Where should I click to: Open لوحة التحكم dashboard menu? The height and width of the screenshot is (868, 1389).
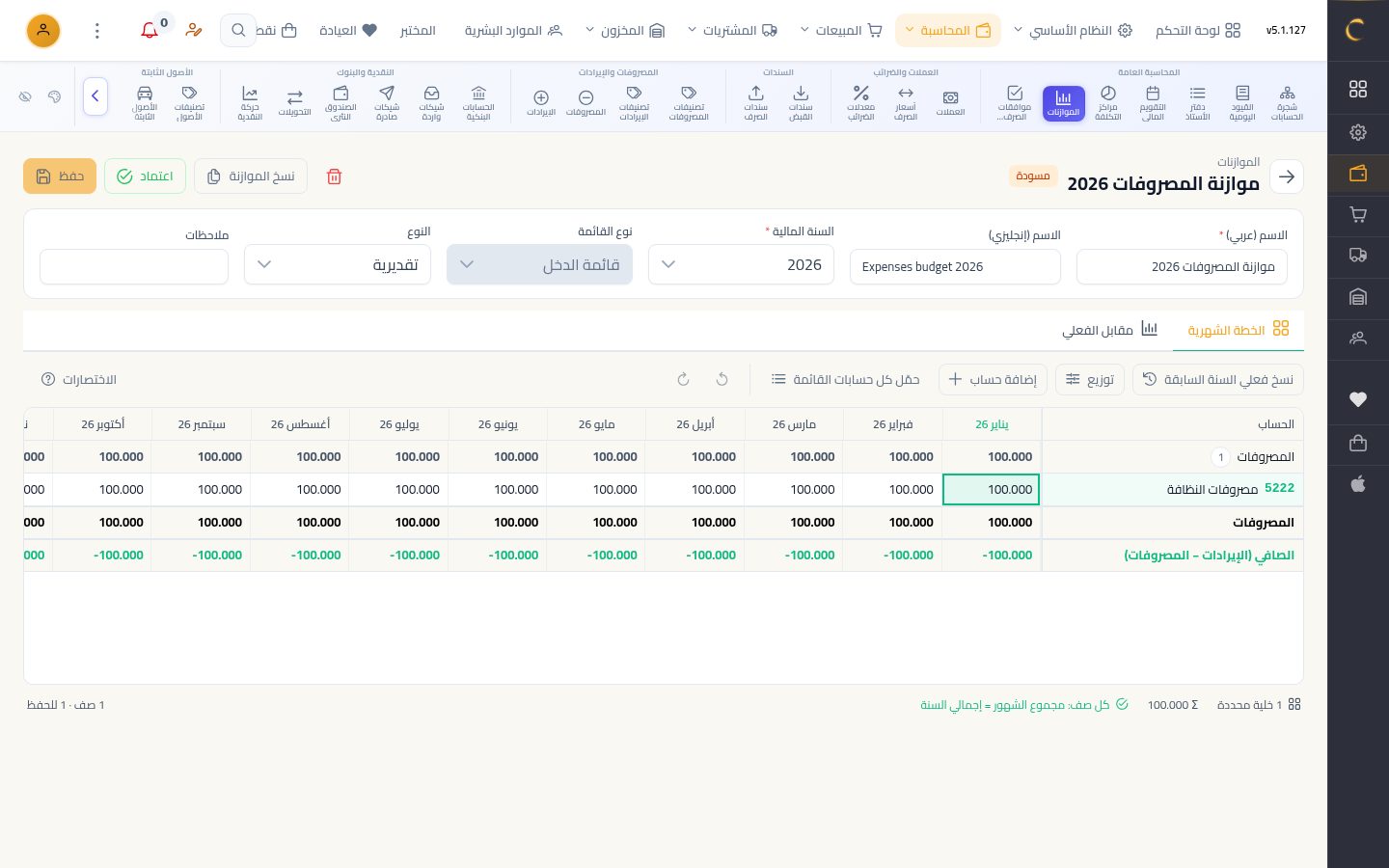pos(1198,31)
